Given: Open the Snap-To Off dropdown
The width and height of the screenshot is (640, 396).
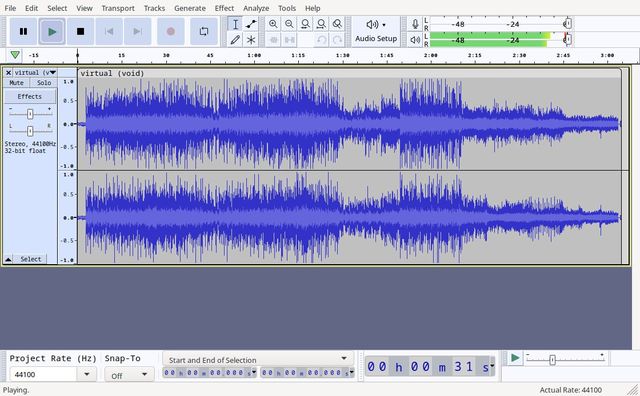Looking at the screenshot, I should [x=129, y=375].
